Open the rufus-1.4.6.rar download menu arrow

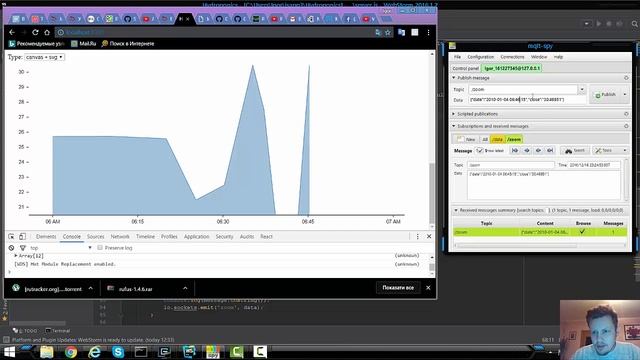[185, 288]
